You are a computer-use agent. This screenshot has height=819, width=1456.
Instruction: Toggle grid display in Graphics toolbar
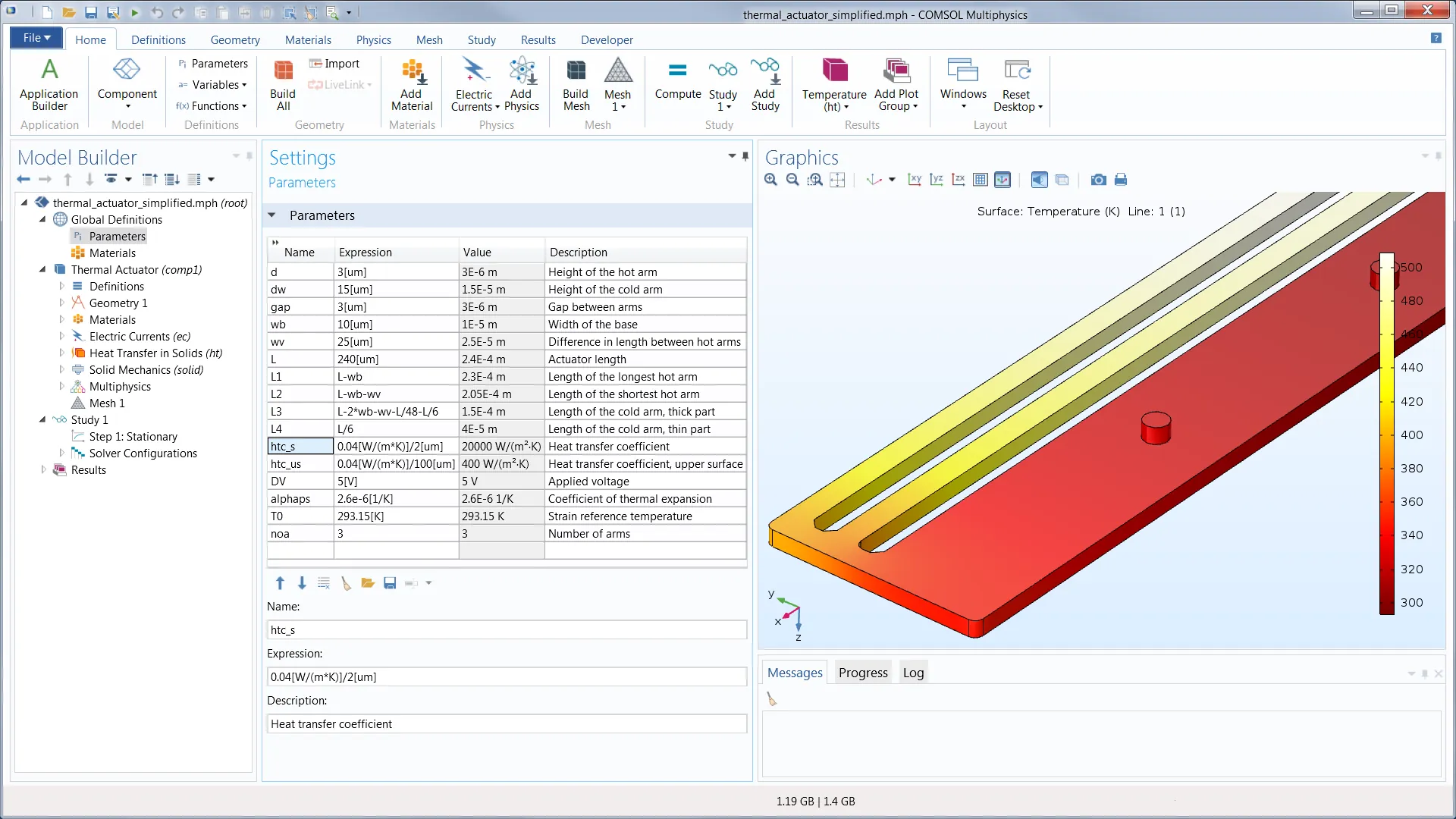[981, 180]
